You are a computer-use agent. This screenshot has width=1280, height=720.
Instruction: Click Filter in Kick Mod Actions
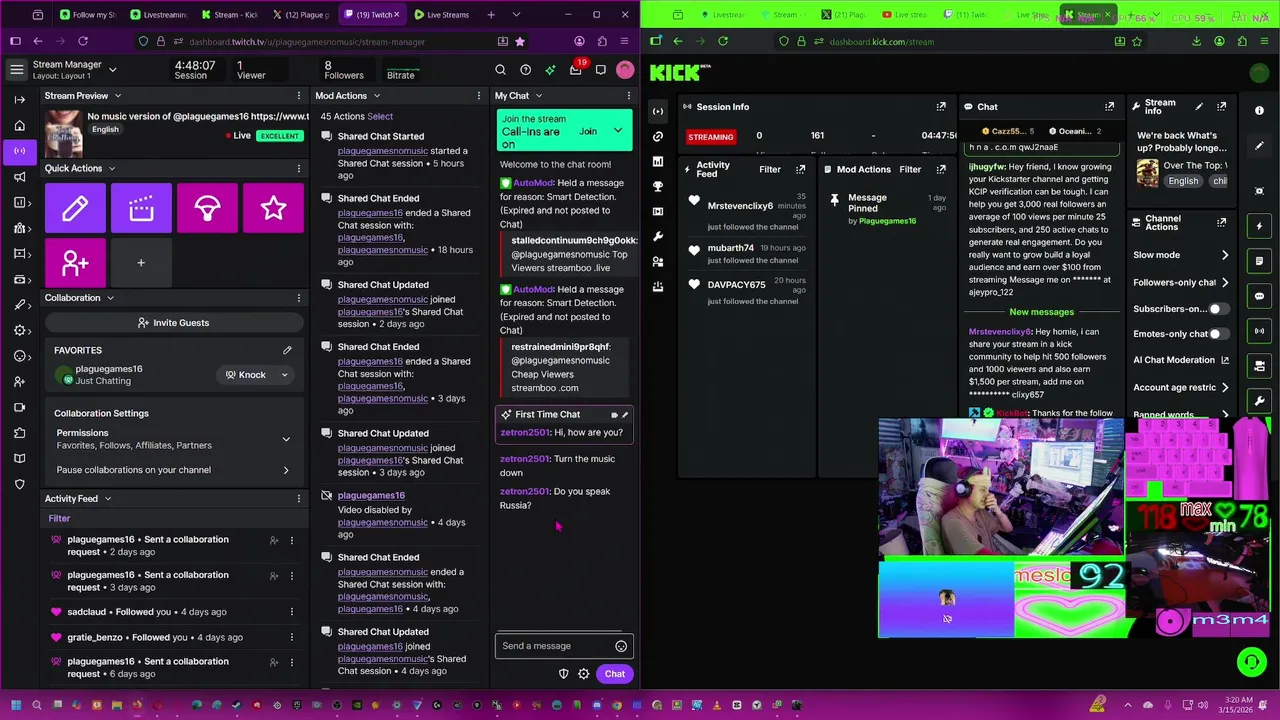[x=909, y=169]
